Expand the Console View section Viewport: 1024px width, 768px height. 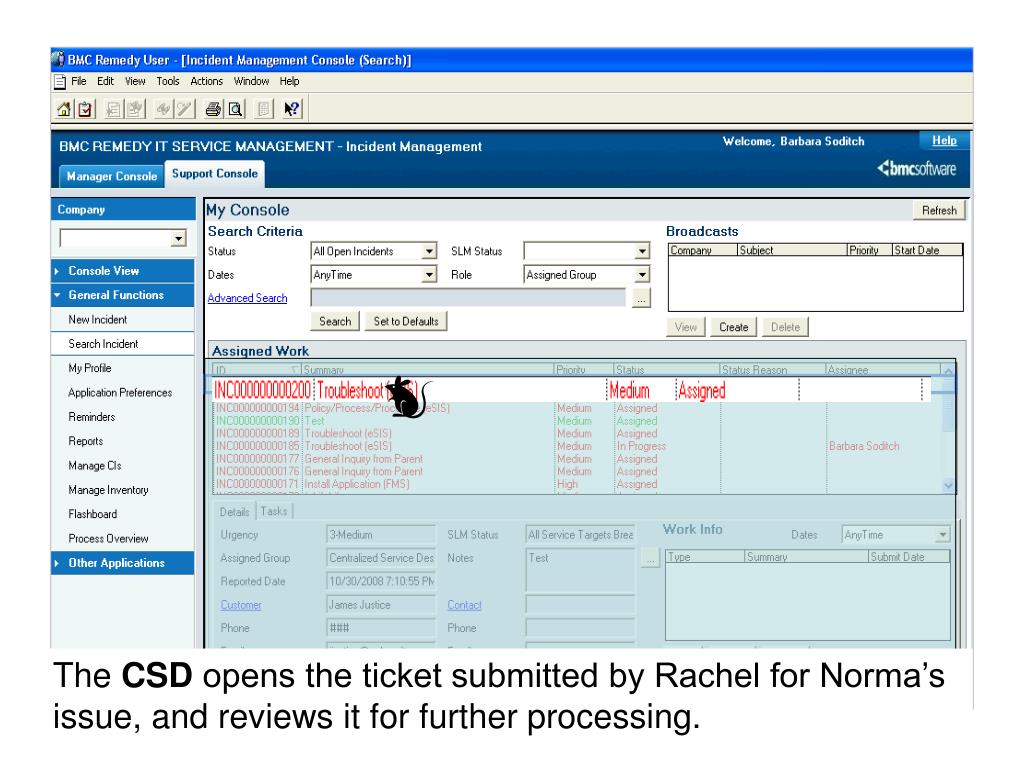(123, 271)
